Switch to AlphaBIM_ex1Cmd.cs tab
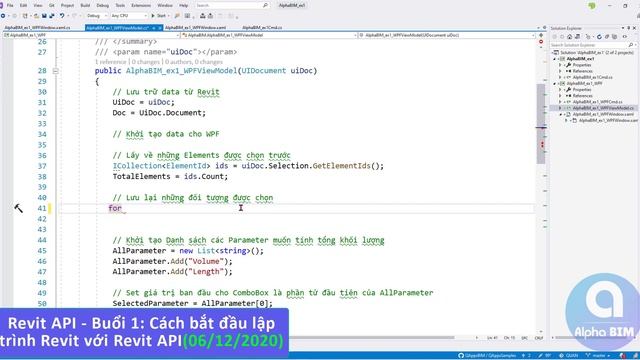The width and height of the screenshot is (640, 360). (262, 27)
